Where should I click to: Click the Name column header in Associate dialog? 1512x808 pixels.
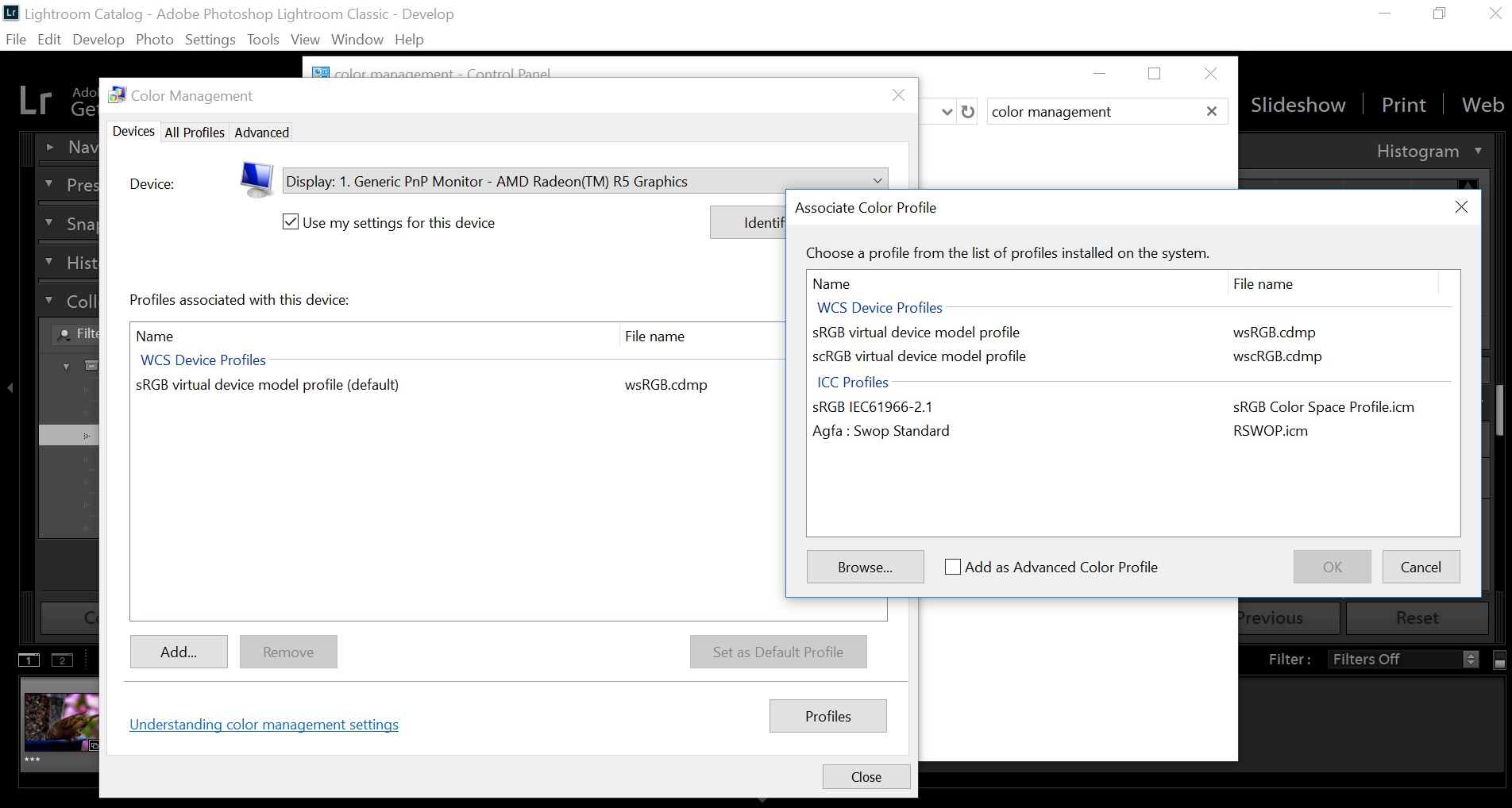pos(1016,283)
